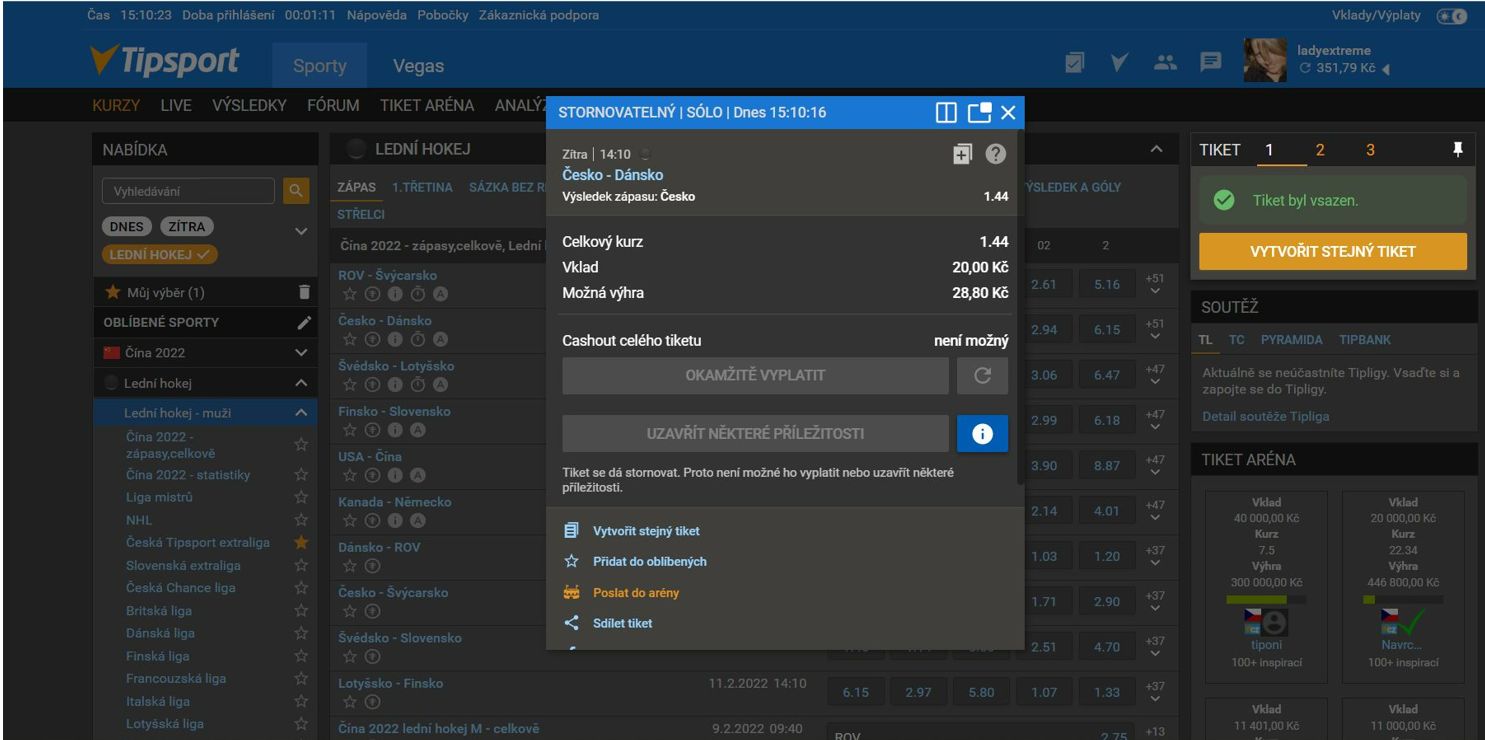1485x740 pixels.
Task: Collapse the Lední hokej - muži section
Action: click(x=301, y=413)
